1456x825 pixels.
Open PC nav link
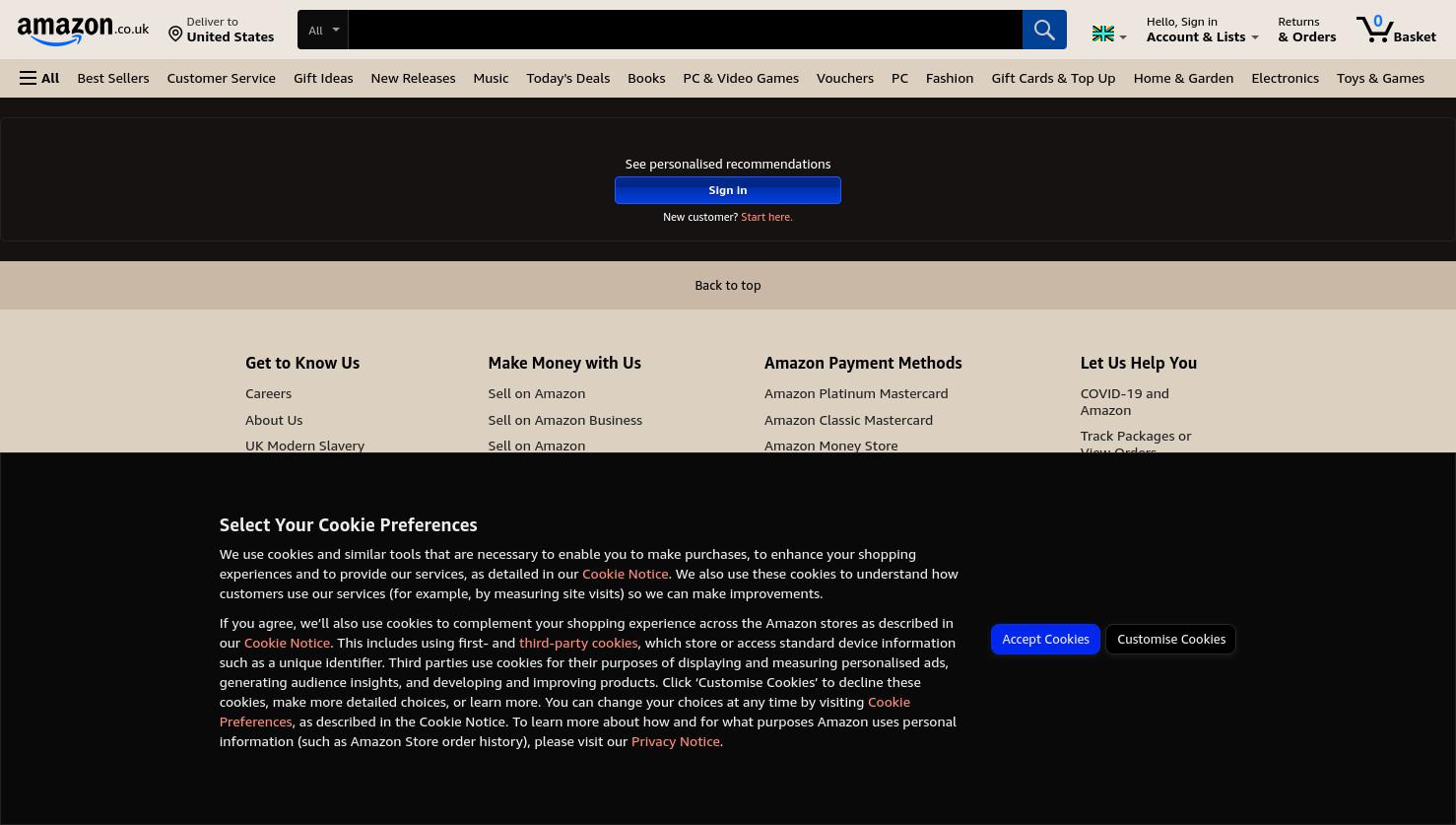pyautogui.click(x=899, y=78)
